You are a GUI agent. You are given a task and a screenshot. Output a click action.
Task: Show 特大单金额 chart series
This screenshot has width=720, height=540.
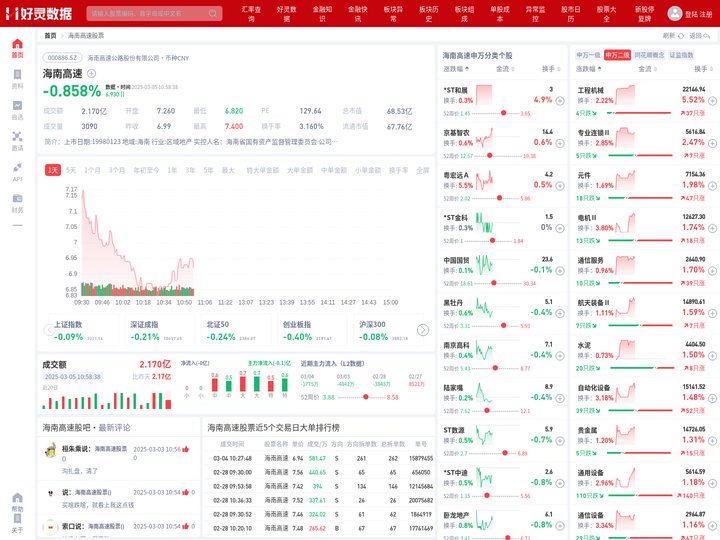(263, 170)
